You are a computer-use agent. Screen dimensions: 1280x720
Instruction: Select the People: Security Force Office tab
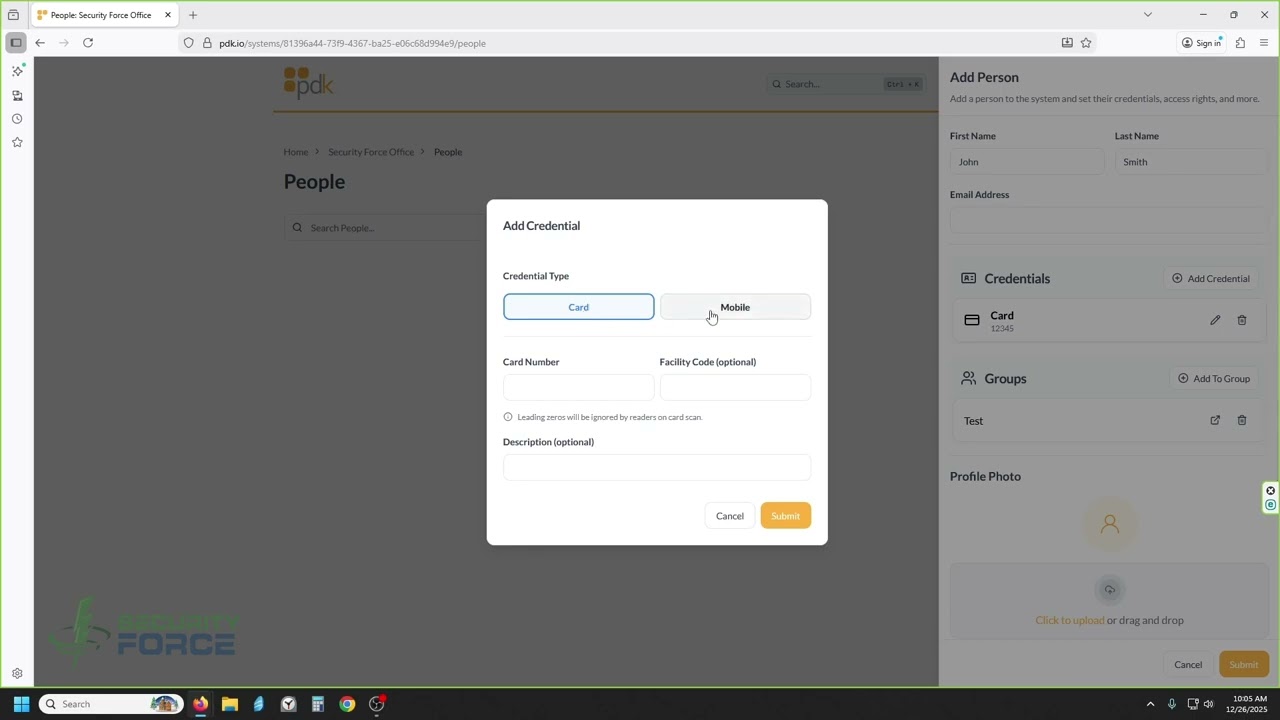105,15
